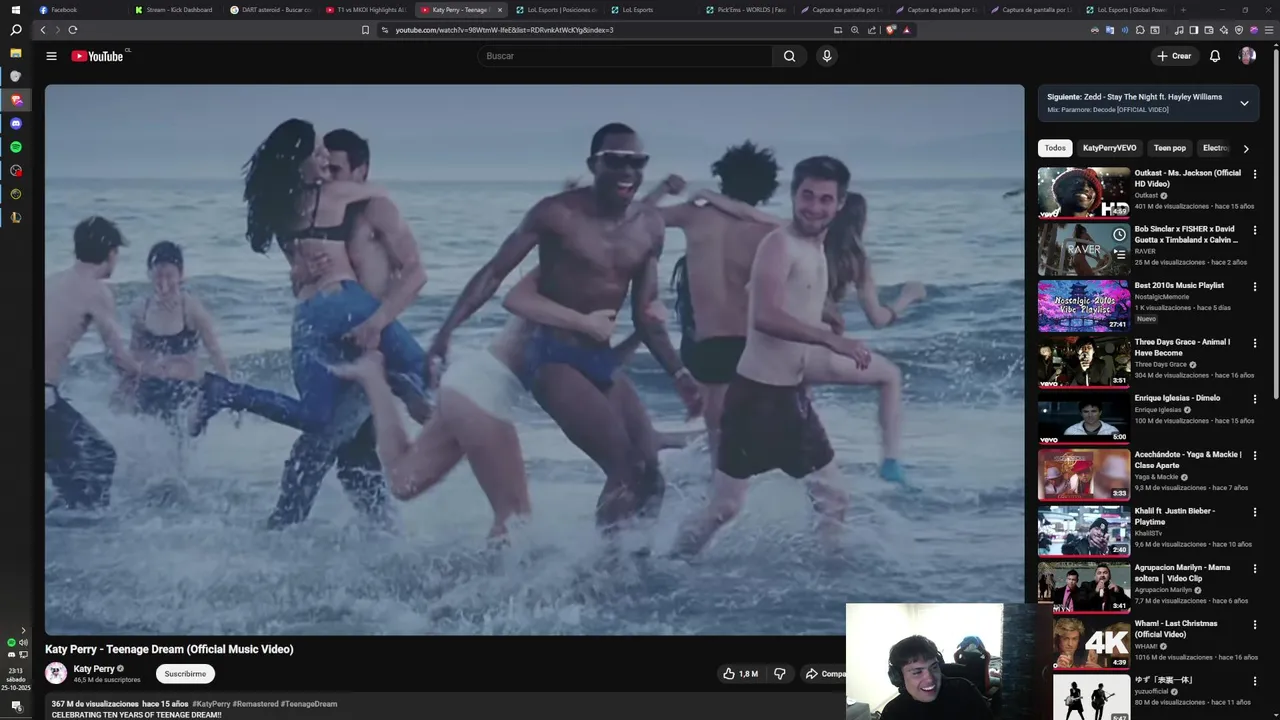Show more filter chips with the right arrow
1280x720 pixels.
click(x=1245, y=148)
